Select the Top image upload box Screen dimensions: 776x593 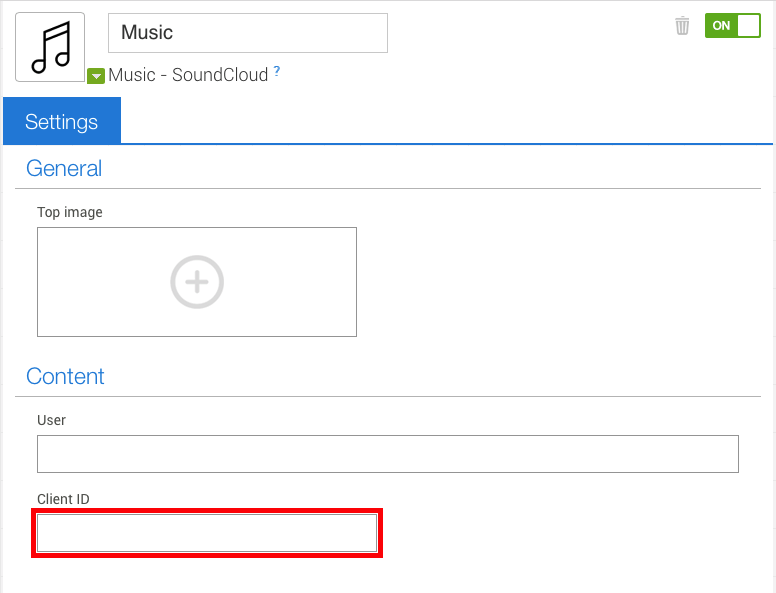197,282
